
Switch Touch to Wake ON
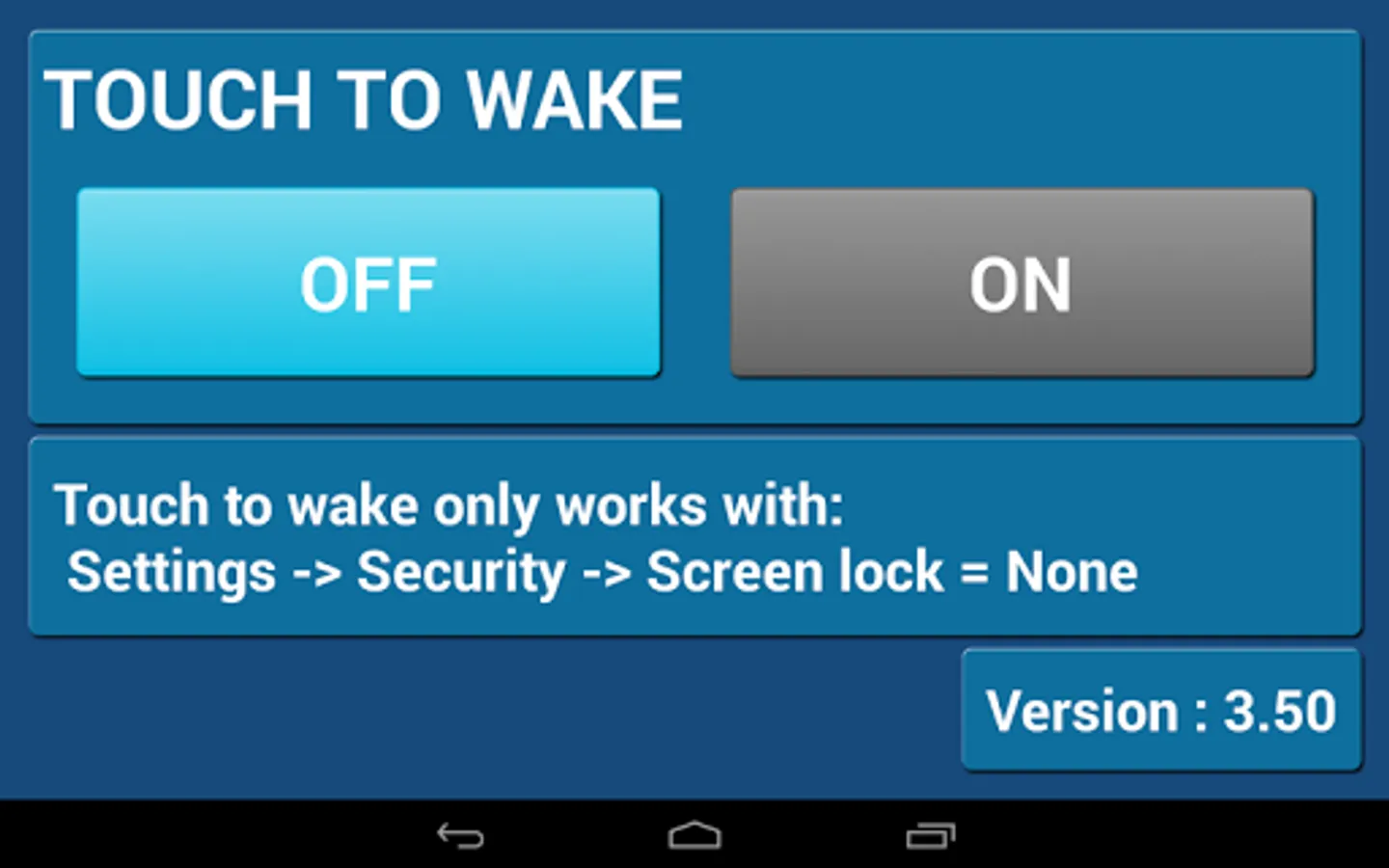coord(1022,282)
